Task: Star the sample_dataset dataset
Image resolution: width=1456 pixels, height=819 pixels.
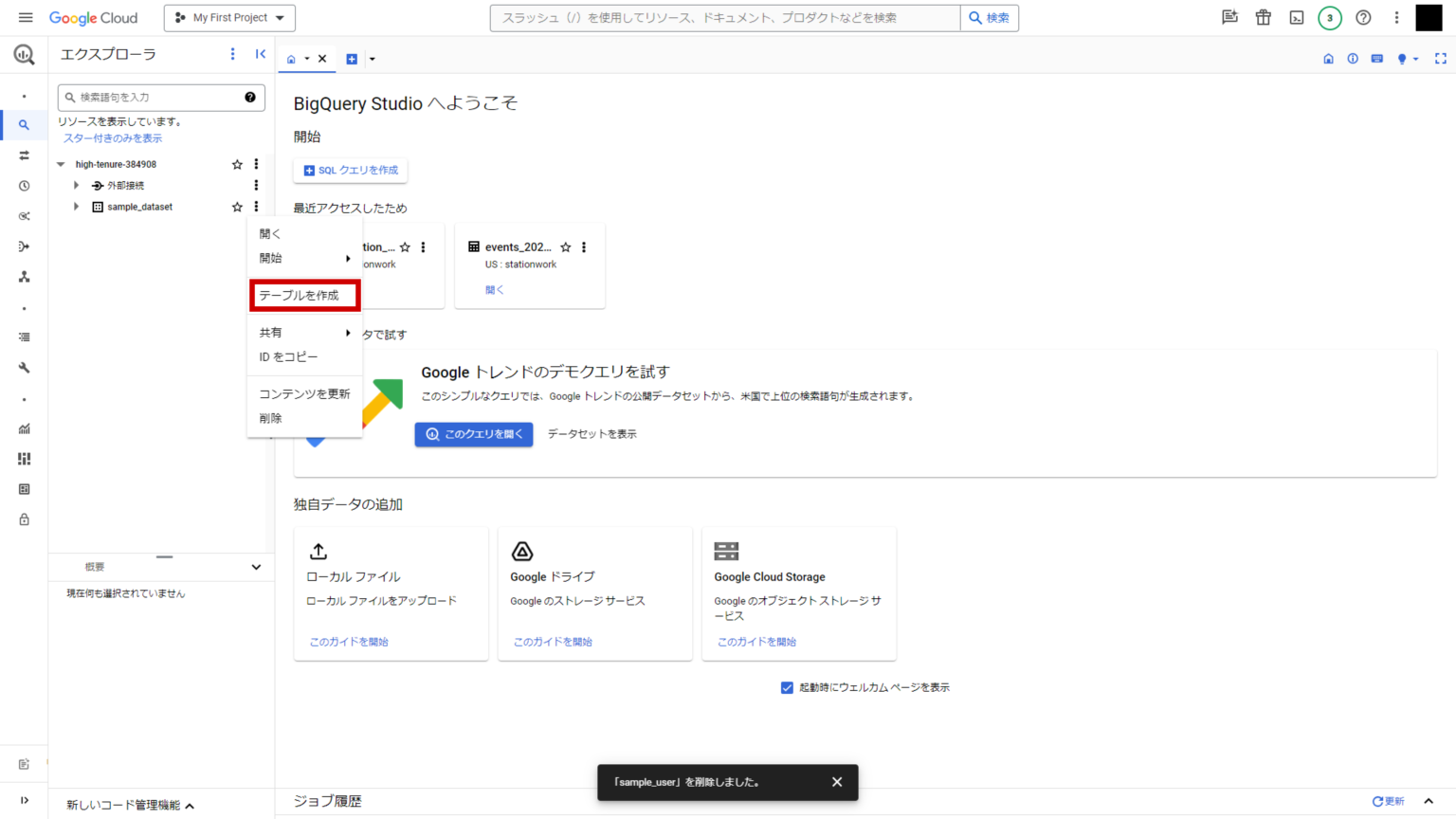Action: coord(237,206)
